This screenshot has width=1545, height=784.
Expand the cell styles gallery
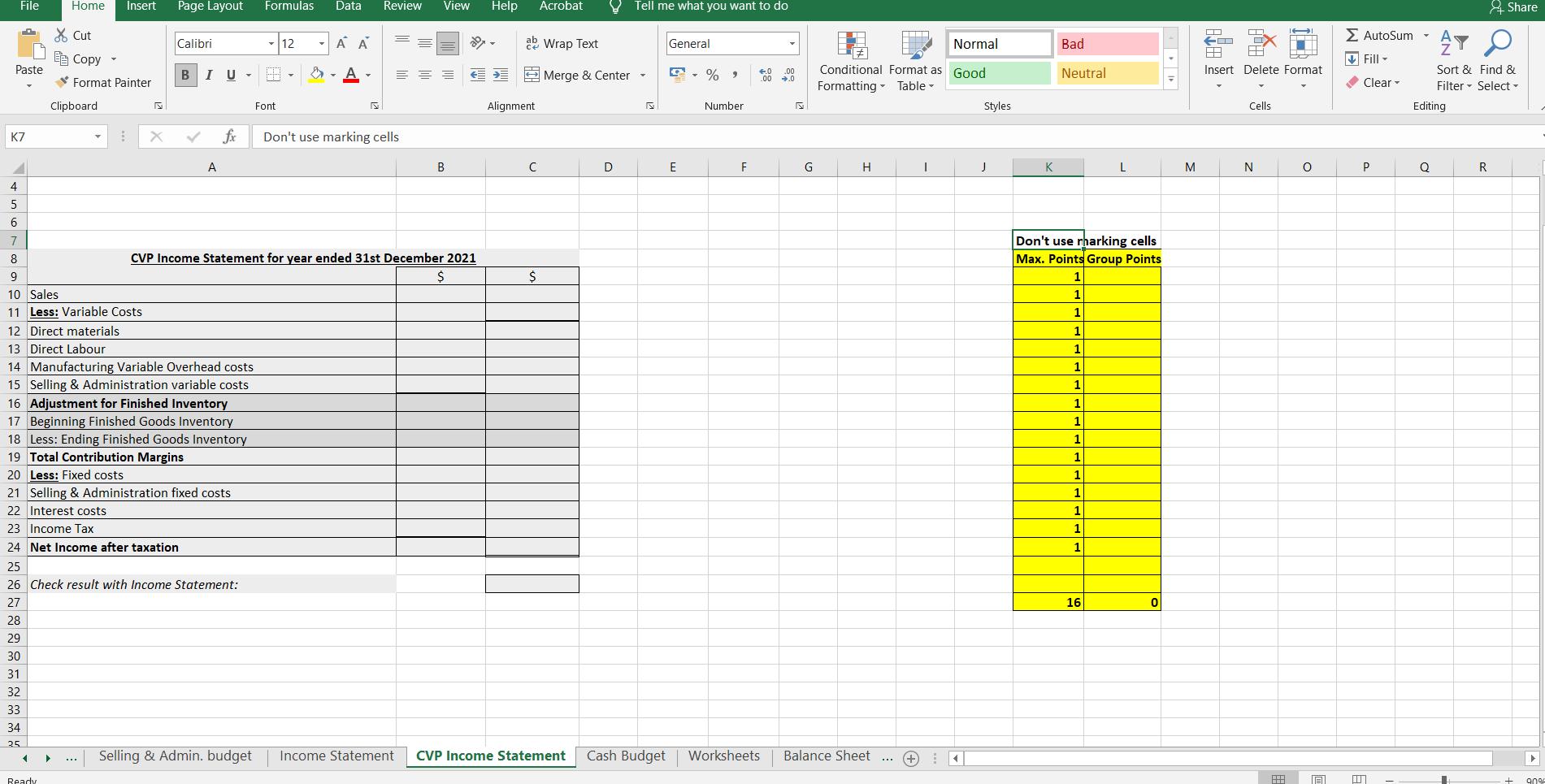pos(1171,79)
